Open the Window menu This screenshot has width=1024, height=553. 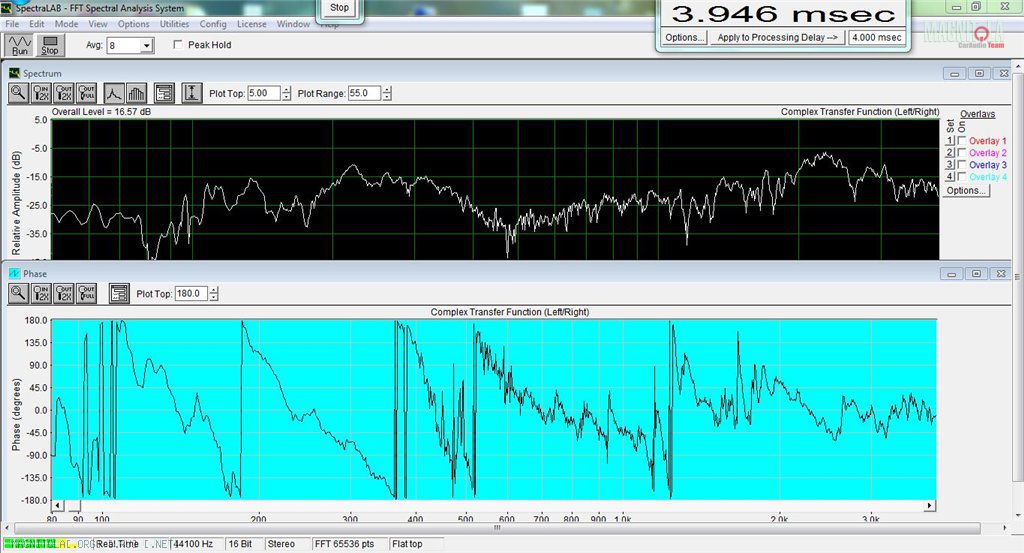pyautogui.click(x=293, y=24)
